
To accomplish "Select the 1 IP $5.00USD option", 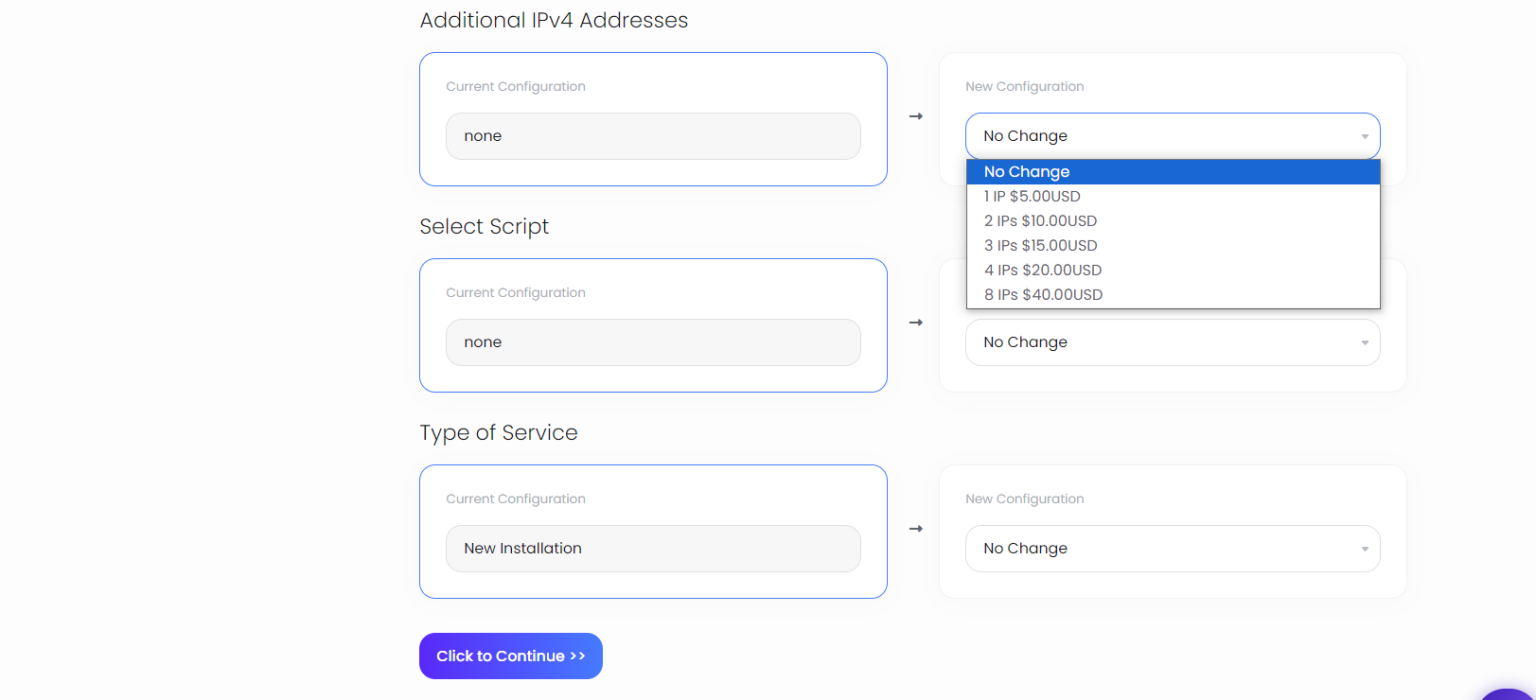I will (x=1031, y=196).
